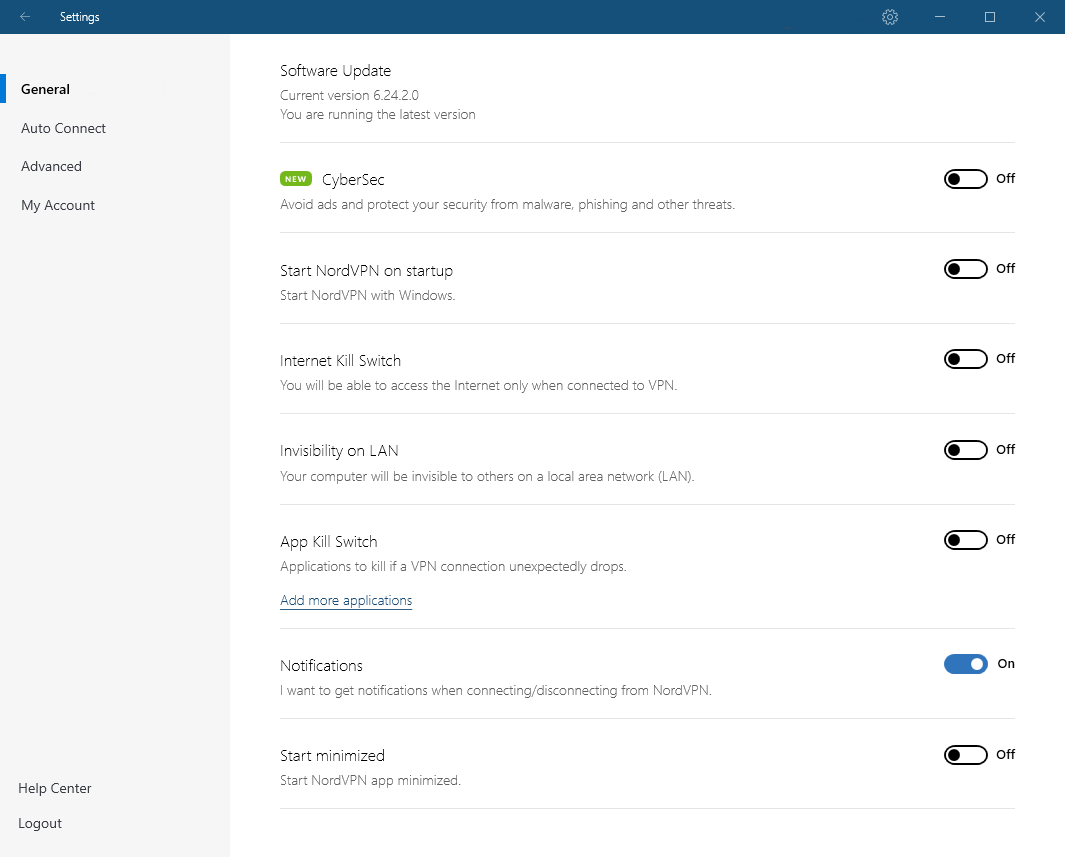Go back using the arrow icon
The width and height of the screenshot is (1065, 857).
click(25, 17)
